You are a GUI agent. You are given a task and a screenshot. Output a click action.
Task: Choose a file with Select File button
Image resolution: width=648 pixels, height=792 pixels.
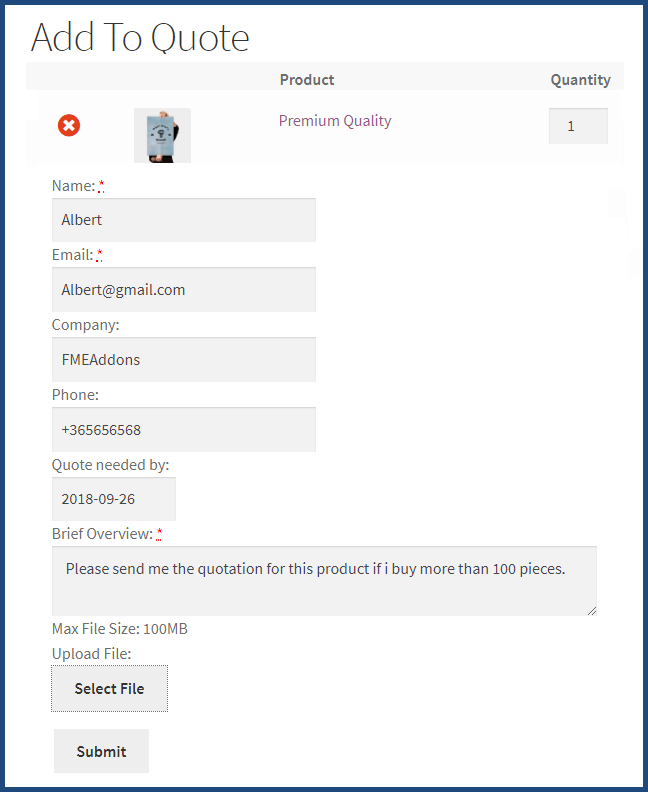[x=109, y=688]
